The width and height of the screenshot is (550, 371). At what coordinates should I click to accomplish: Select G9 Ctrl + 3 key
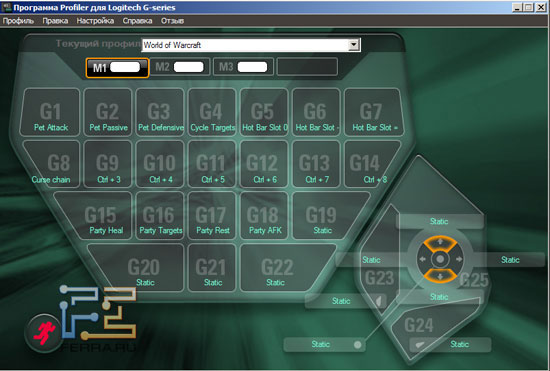108,164
